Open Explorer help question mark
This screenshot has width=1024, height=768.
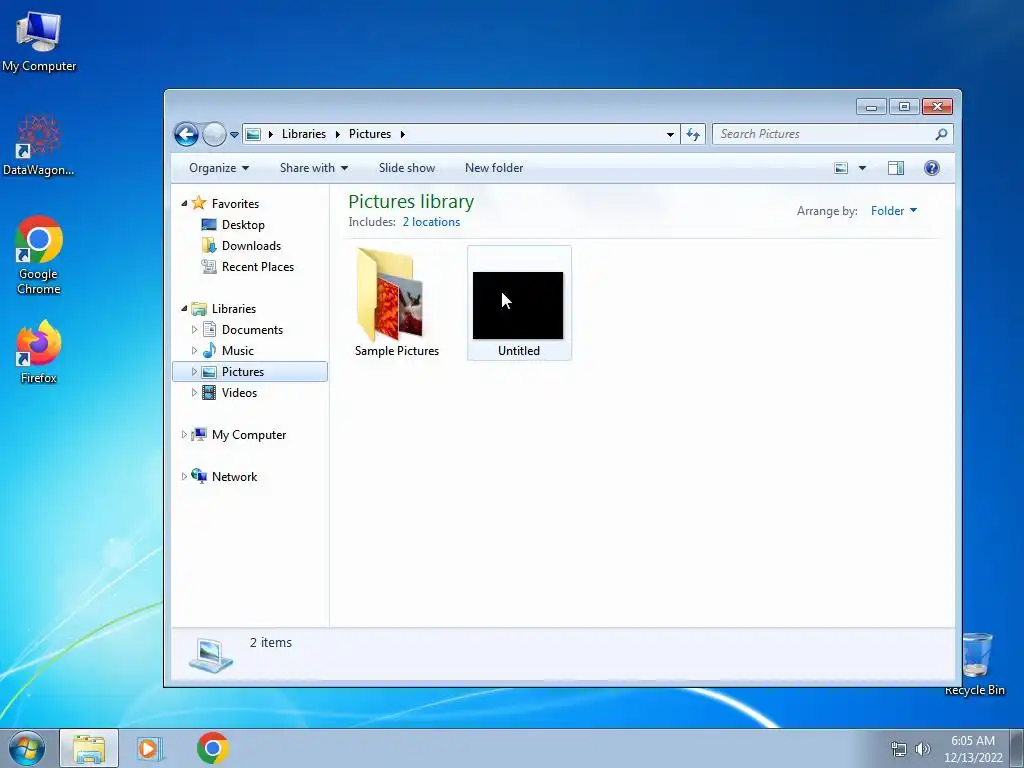(x=932, y=168)
